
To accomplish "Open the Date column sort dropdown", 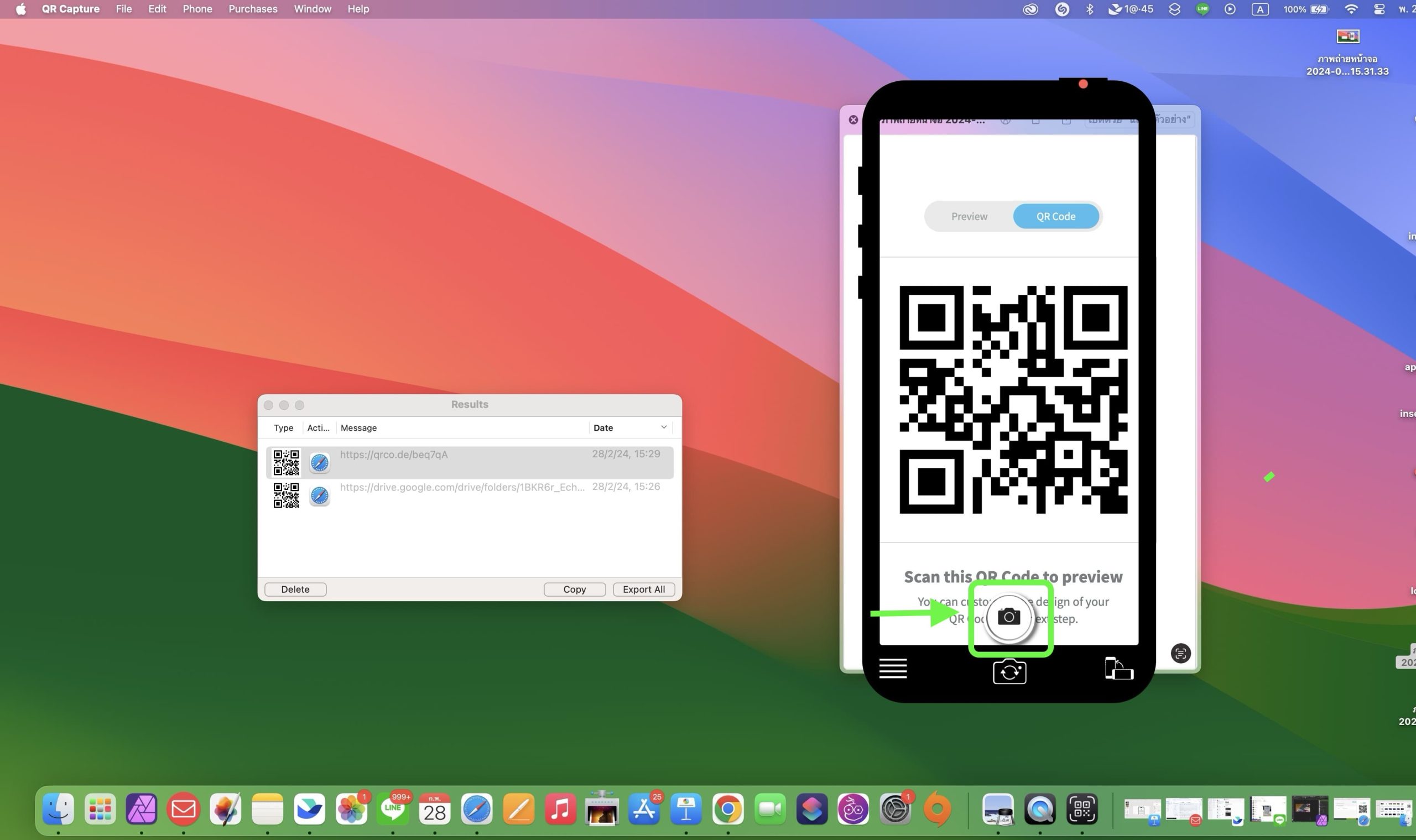I will tap(663, 427).
